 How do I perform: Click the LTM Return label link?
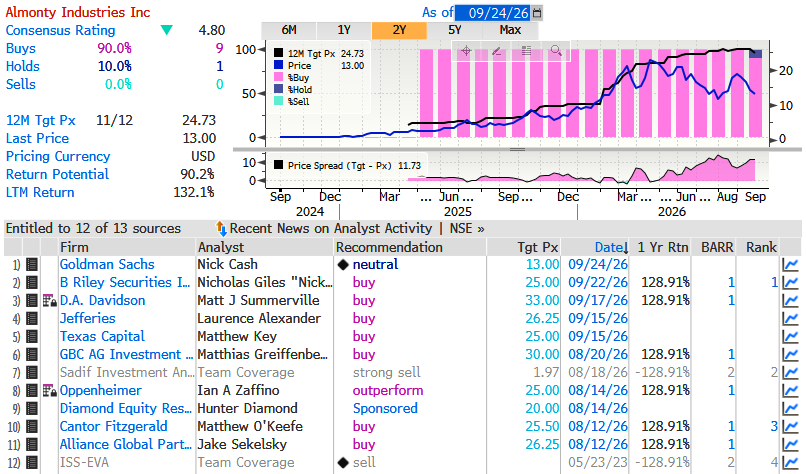(x=40, y=192)
